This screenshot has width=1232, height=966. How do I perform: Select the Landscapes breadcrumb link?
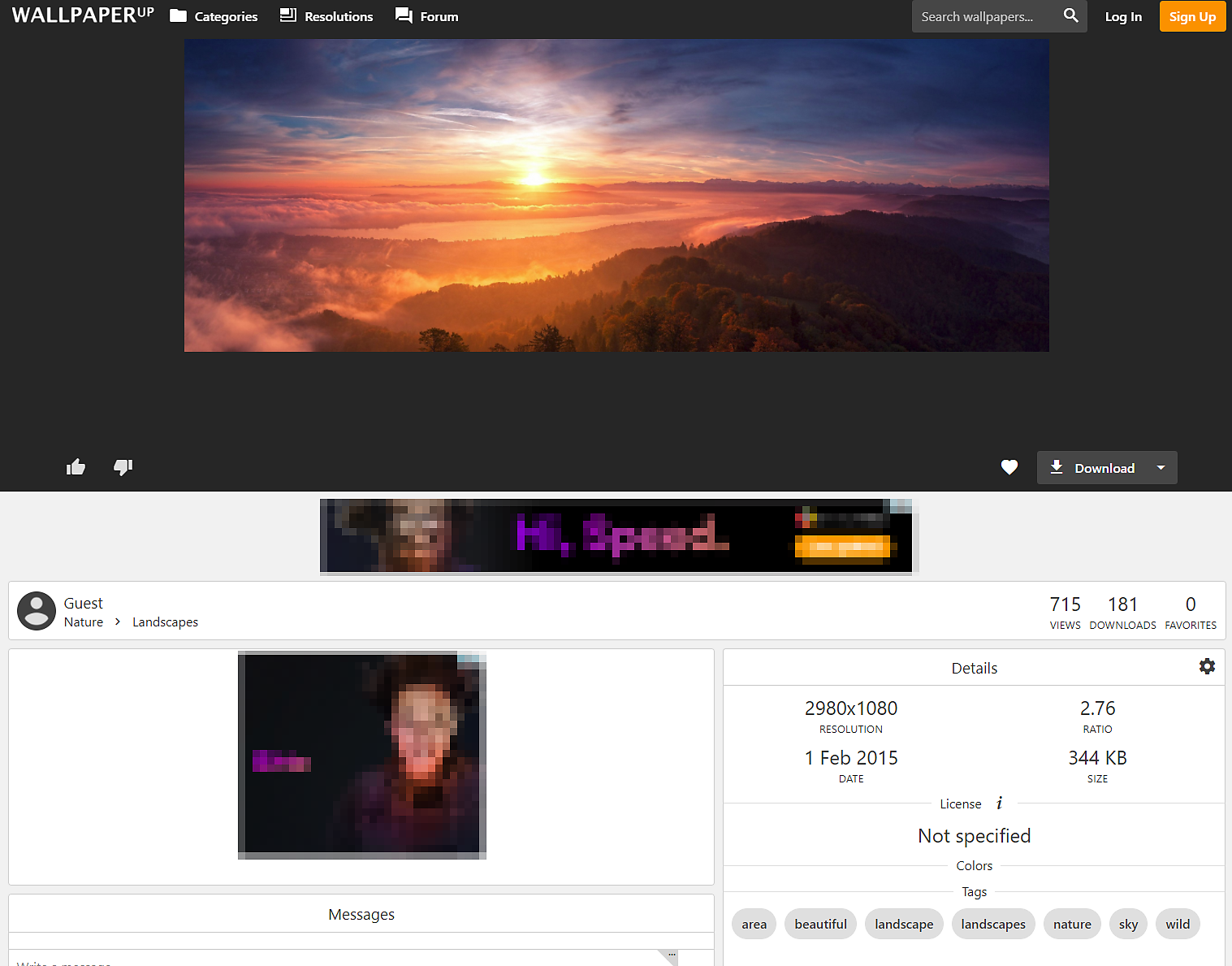165,622
